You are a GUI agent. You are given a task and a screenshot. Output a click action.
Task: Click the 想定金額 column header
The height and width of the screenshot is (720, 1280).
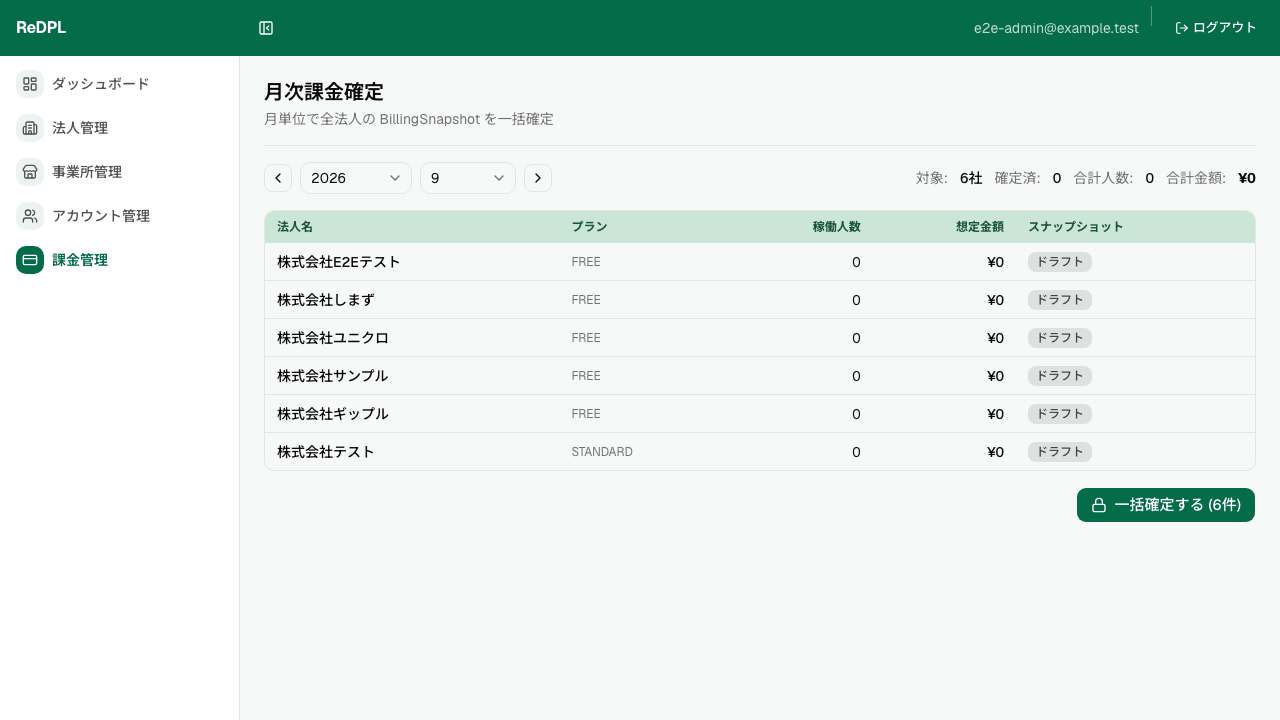(x=980, y=227)
